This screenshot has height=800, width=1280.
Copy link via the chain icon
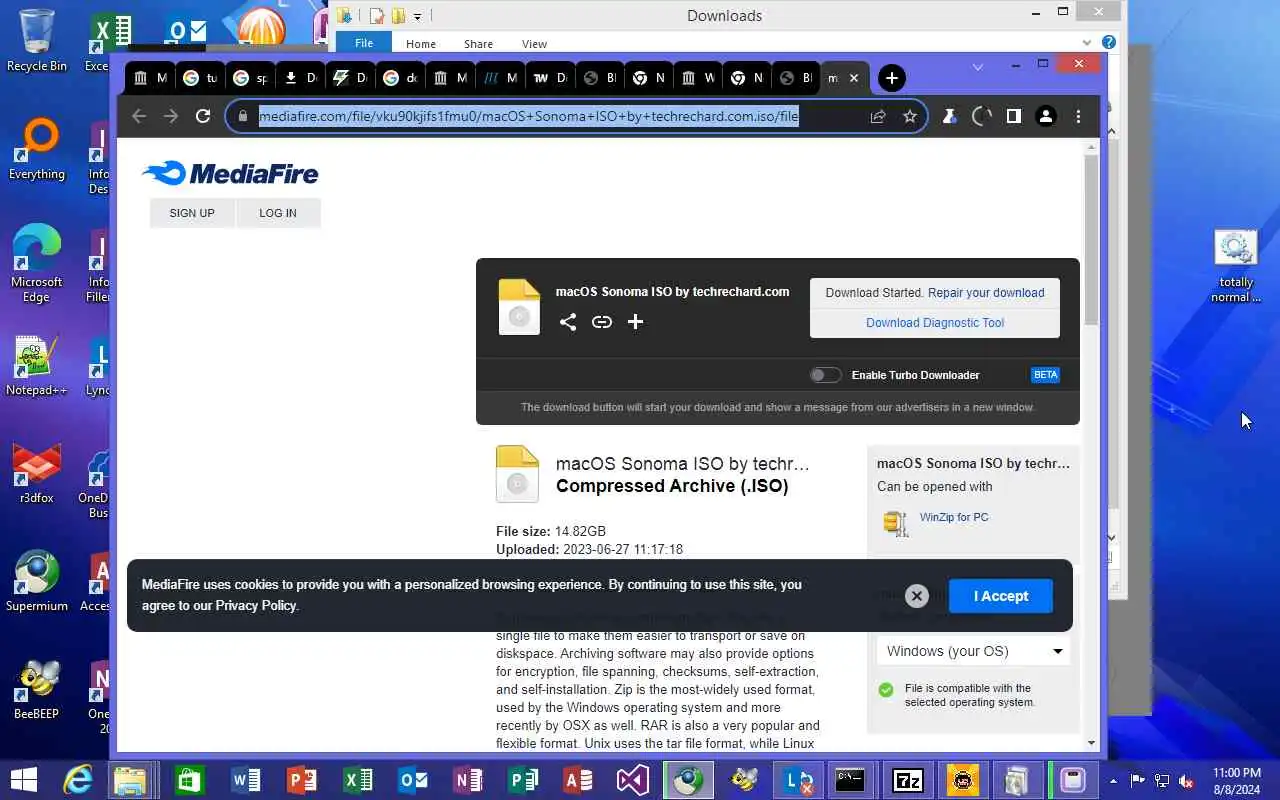(602, 322)
